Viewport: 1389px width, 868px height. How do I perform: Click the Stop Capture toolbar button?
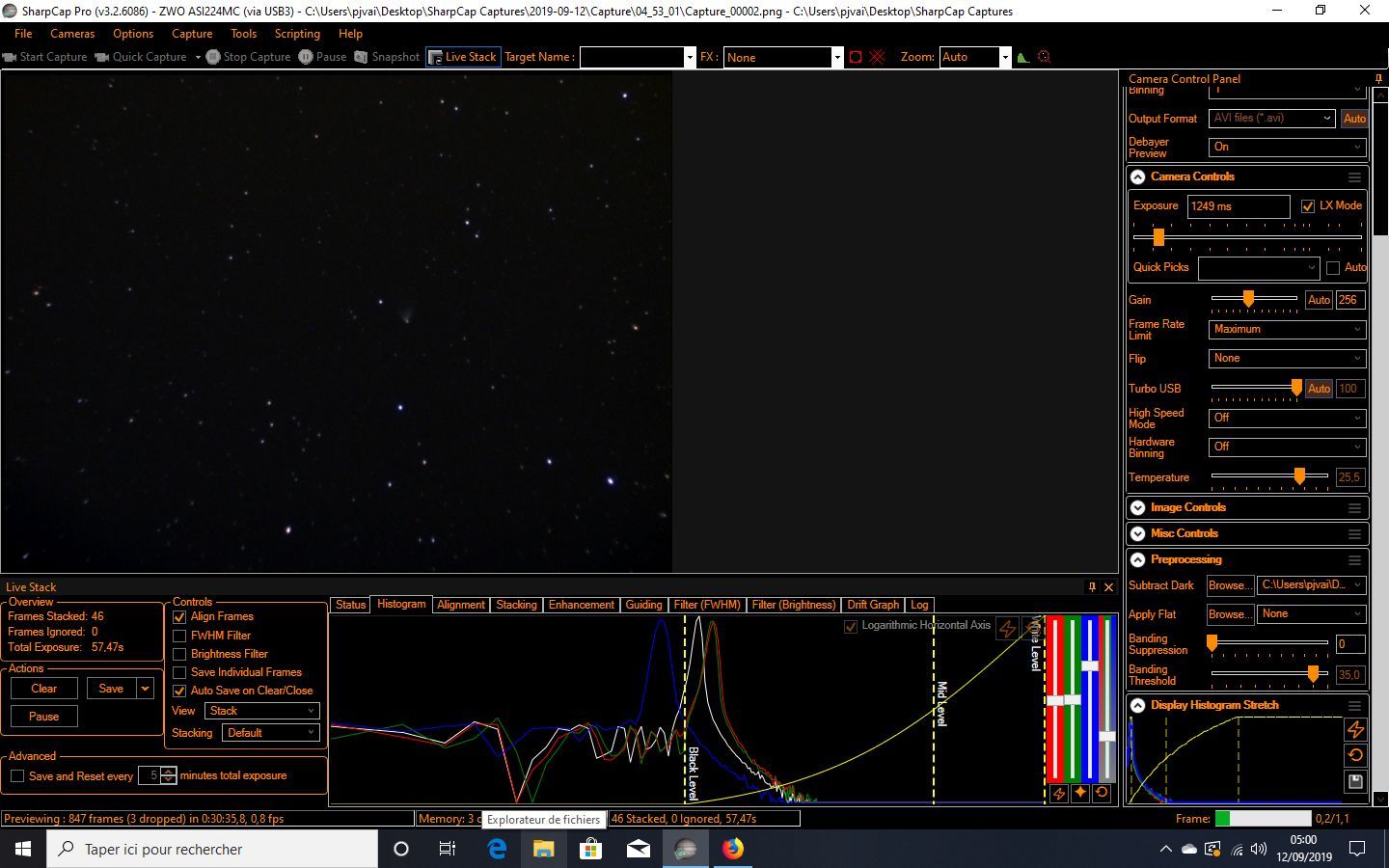pos(248,57)
